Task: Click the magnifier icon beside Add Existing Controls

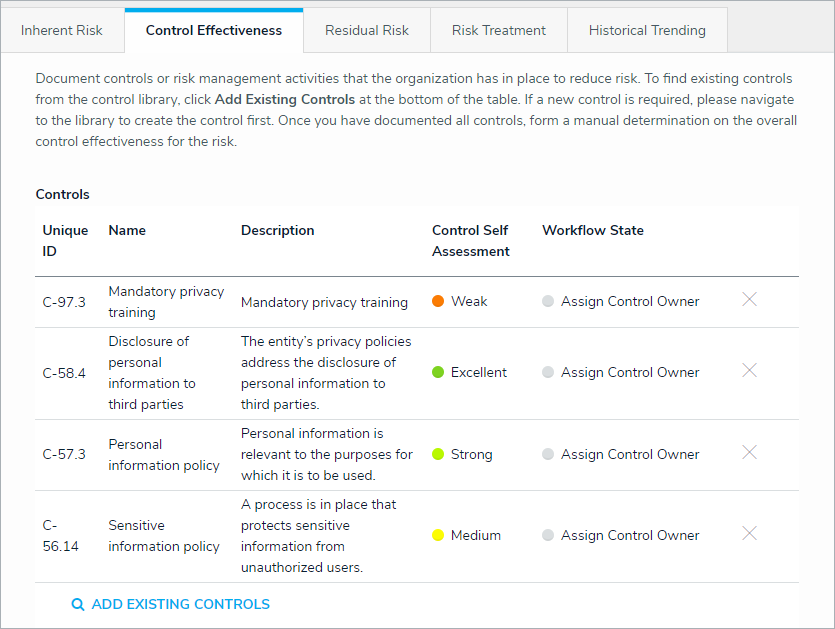Action: coord(78,605)
